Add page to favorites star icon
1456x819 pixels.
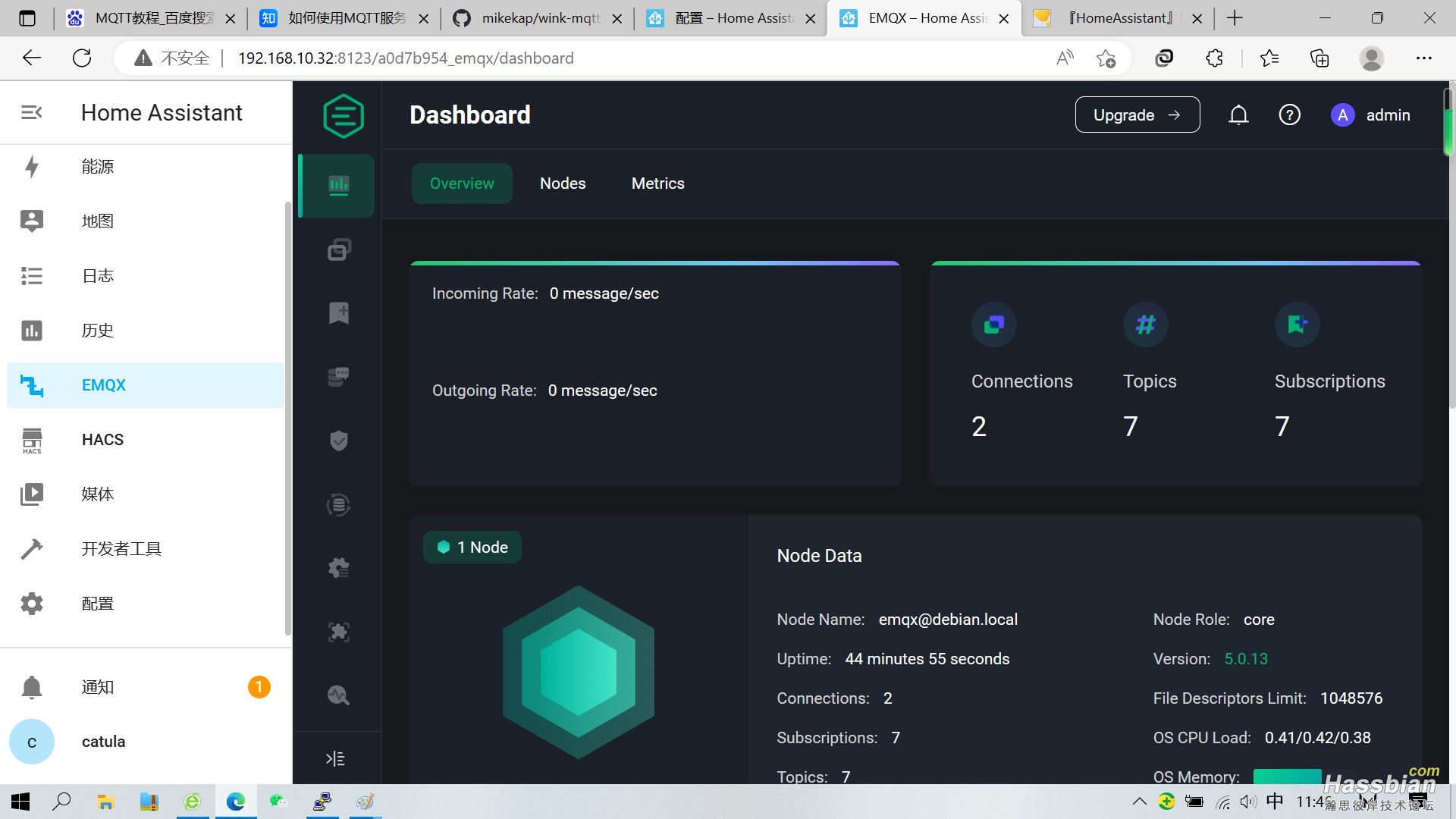[x=1106, y=58]
